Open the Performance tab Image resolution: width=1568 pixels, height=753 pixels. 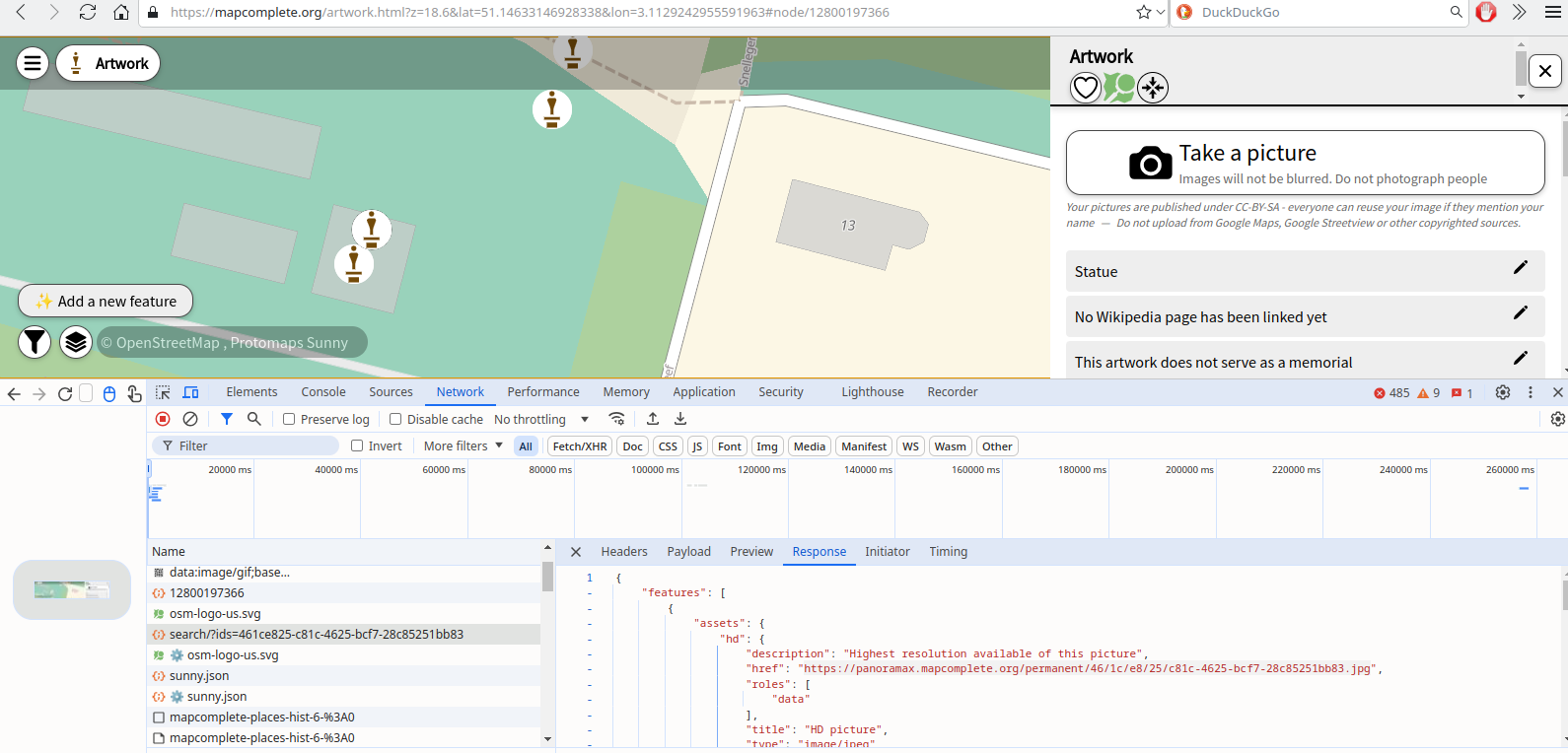(x=543, y=392)
